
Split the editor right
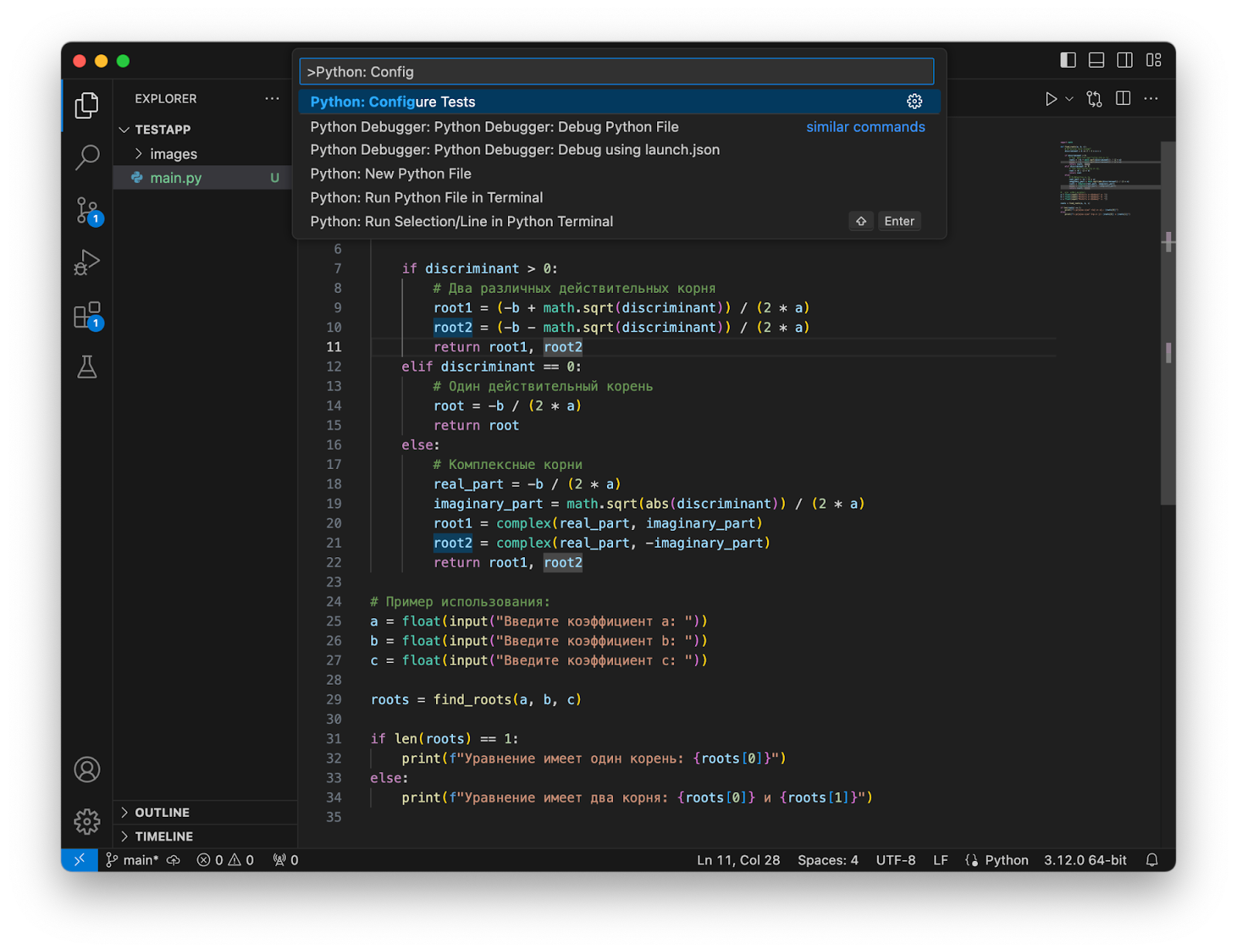1123,98
